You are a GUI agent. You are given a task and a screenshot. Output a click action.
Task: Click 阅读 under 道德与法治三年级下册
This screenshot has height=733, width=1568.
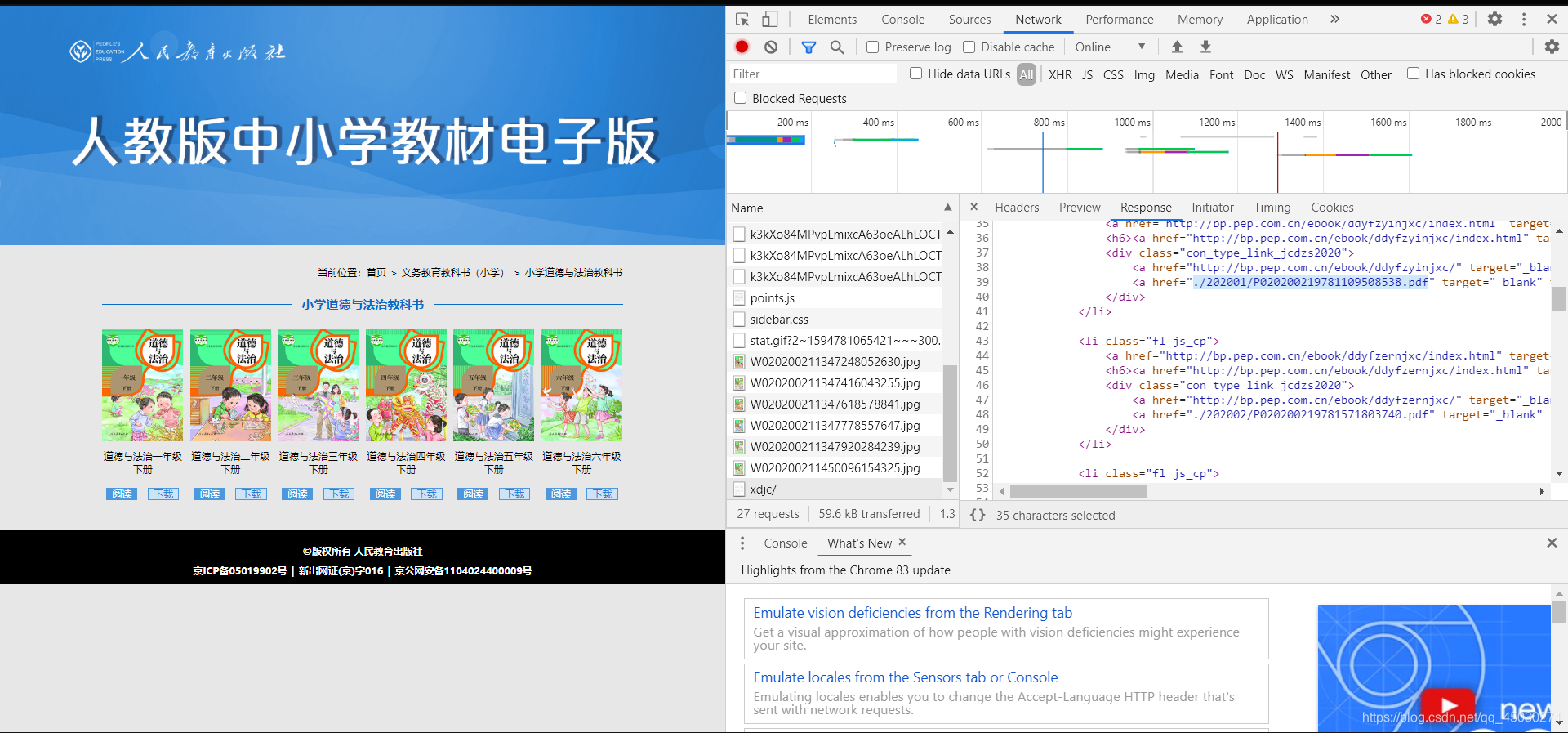click(297, 494)
